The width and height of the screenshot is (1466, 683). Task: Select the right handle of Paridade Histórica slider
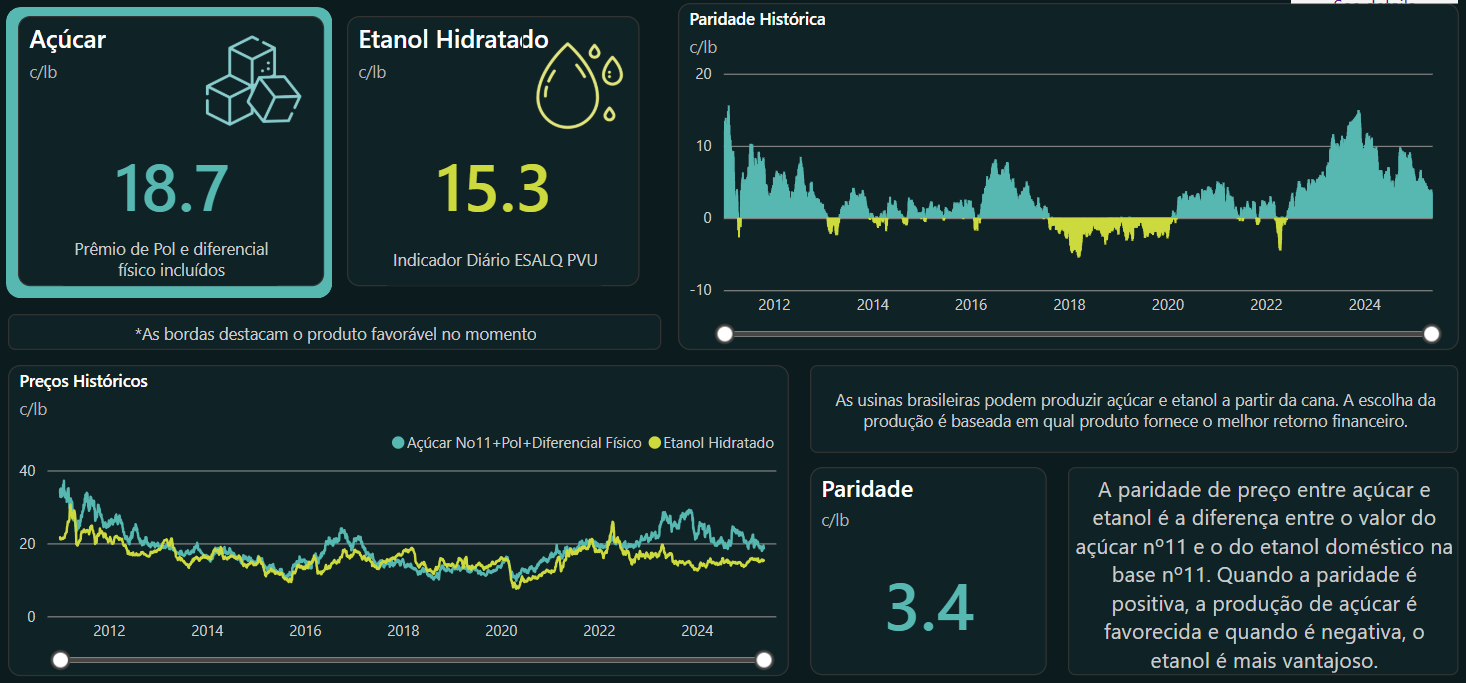click(x=1432, y=334)
